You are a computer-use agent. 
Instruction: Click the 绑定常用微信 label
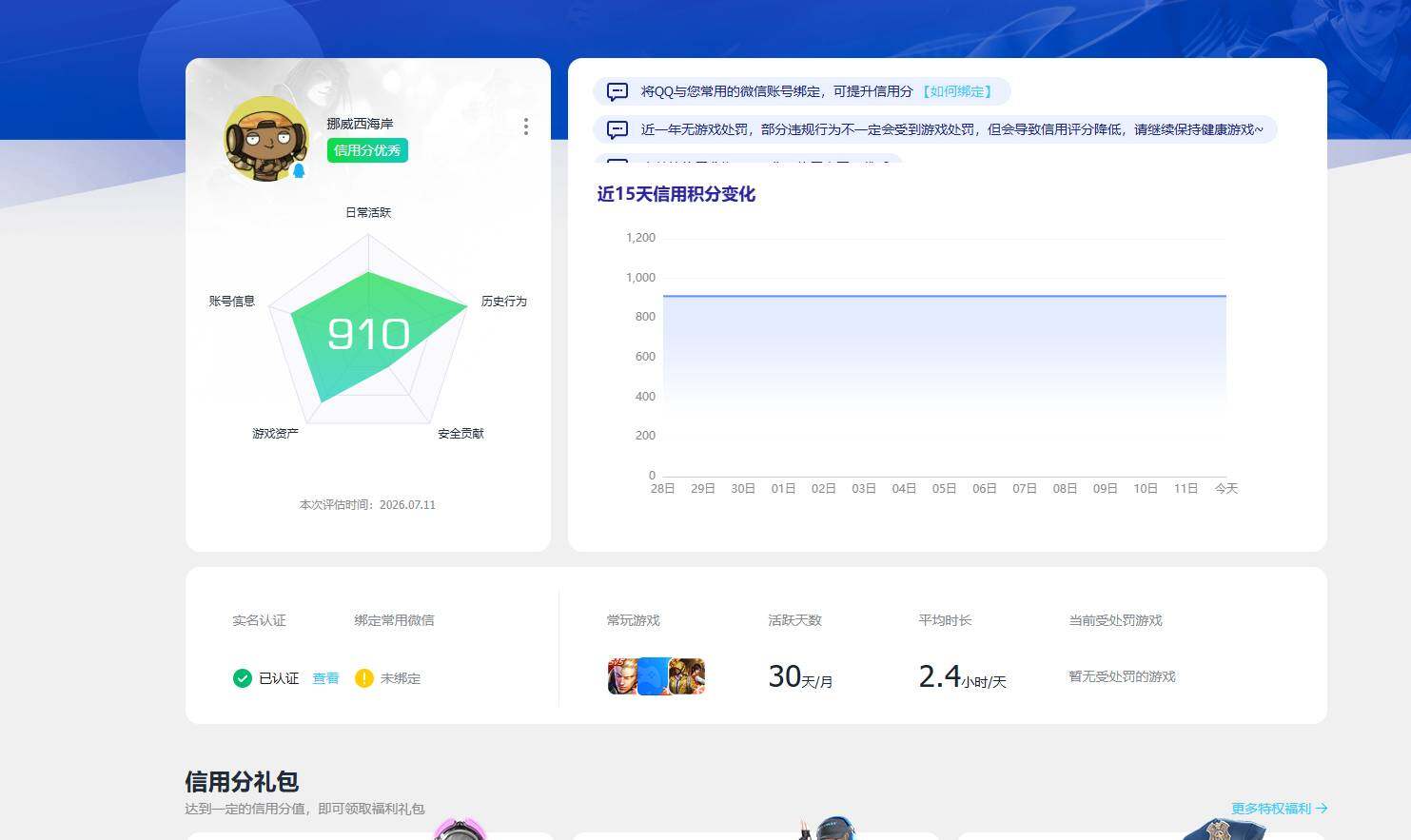coord(394,620)
